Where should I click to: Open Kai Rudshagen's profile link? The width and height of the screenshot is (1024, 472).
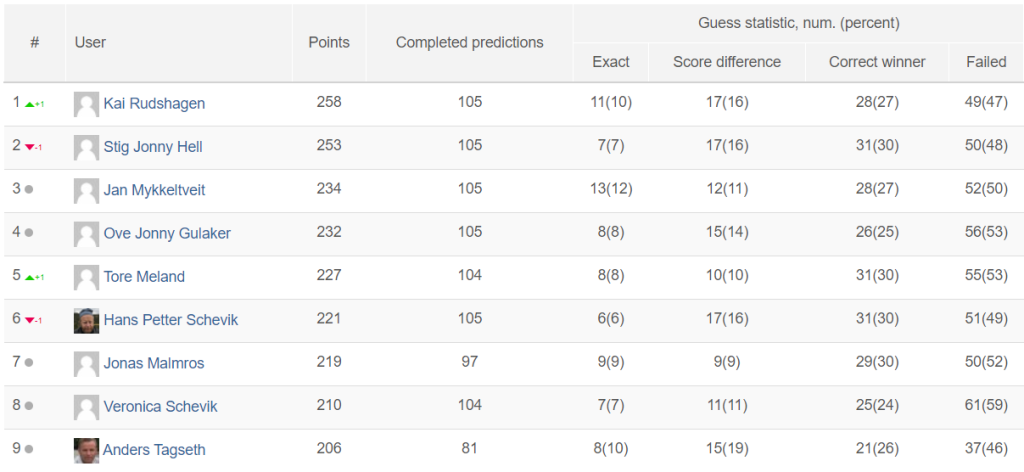point(154,104)
